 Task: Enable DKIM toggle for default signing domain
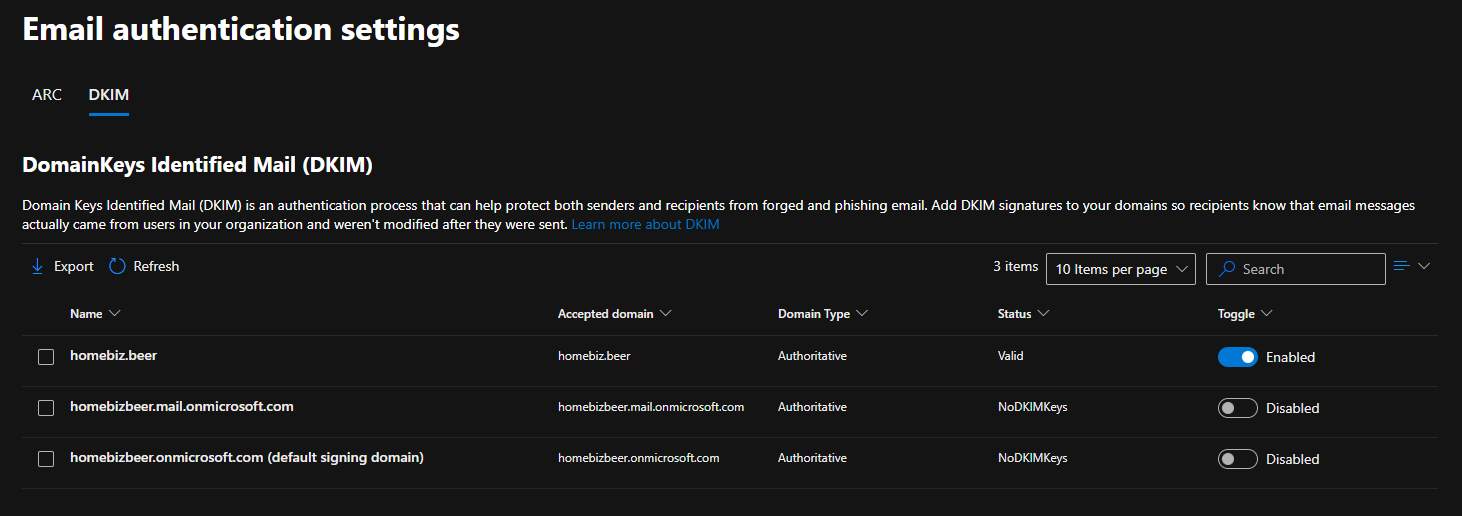pos(1237,459)
